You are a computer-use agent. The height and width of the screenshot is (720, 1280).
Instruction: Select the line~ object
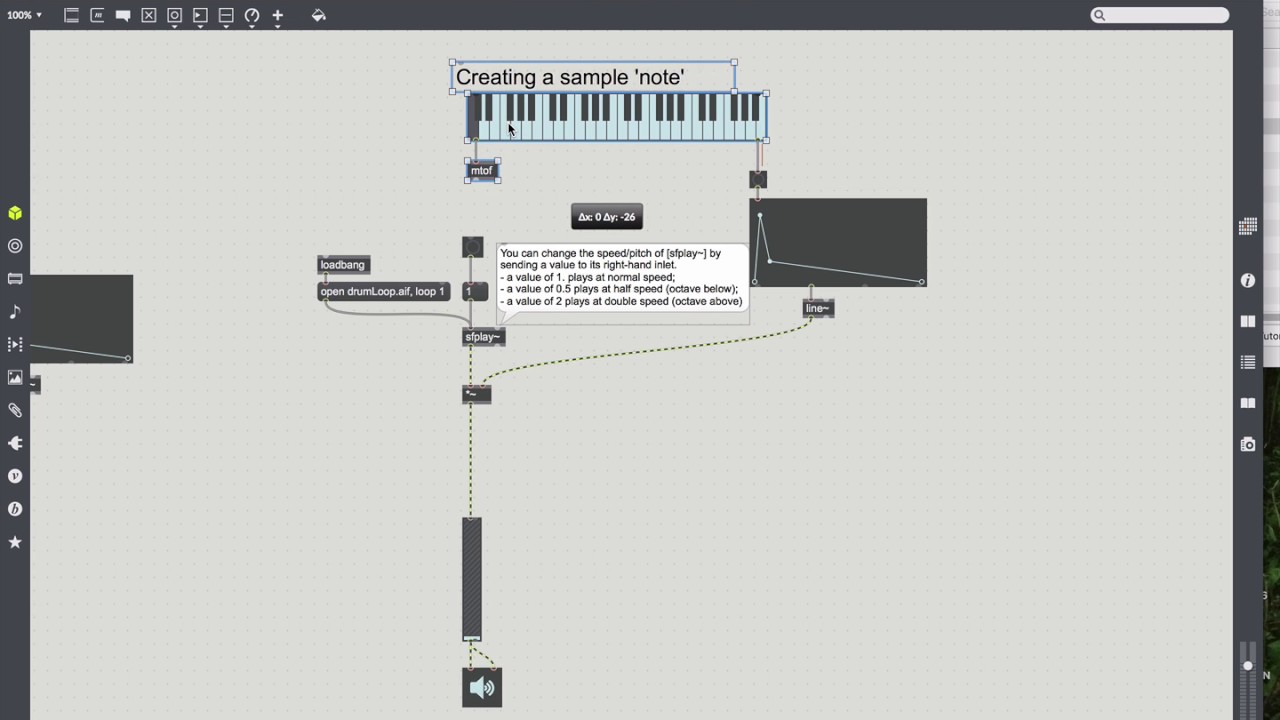818,308
